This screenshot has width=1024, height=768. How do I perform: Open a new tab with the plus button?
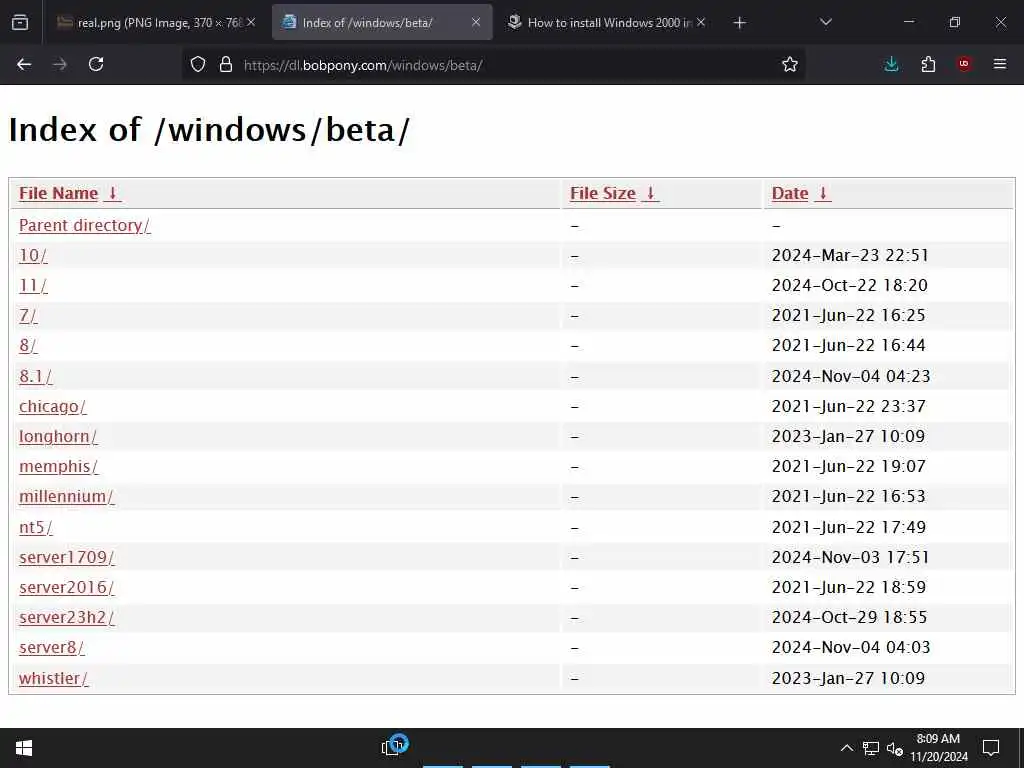point(739,23)
